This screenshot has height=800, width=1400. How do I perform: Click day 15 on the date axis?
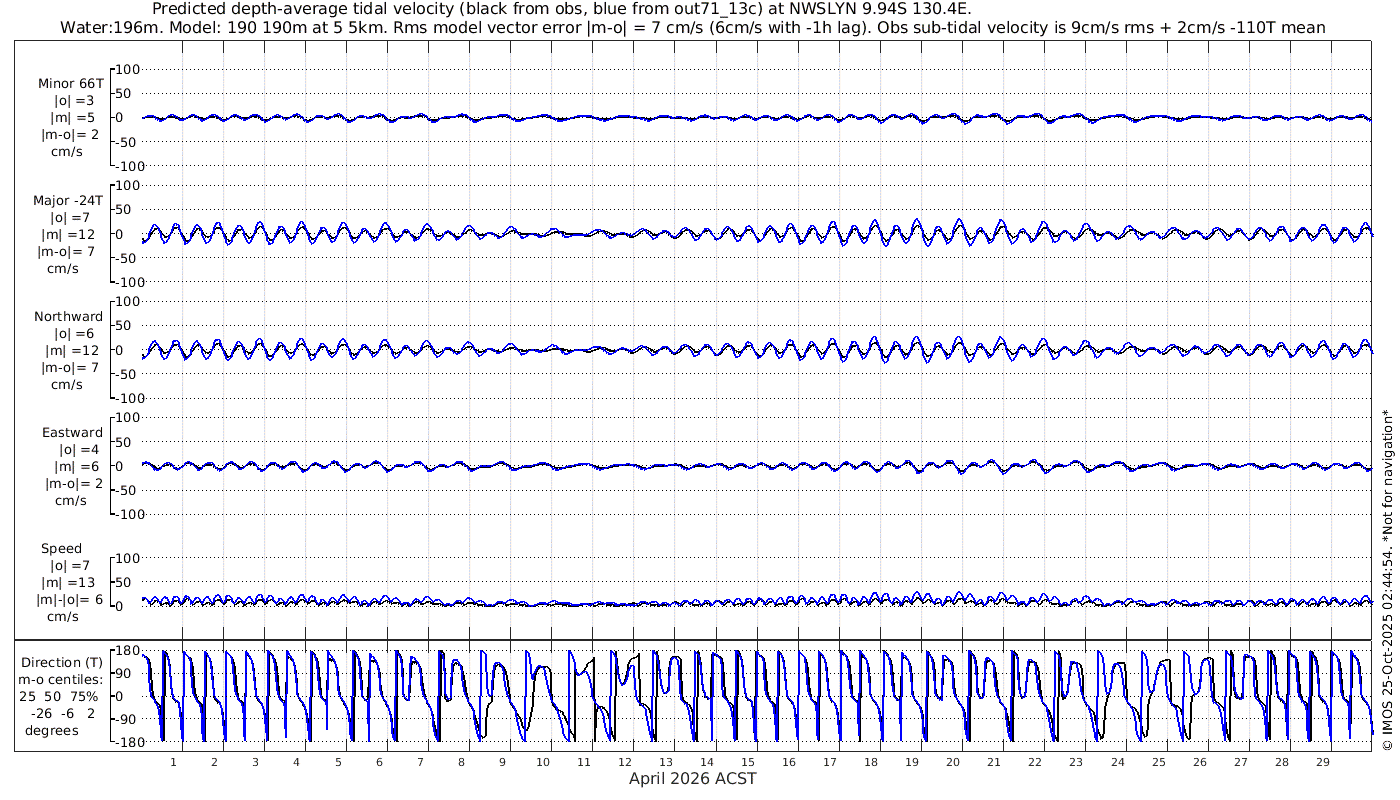[748, 762]
